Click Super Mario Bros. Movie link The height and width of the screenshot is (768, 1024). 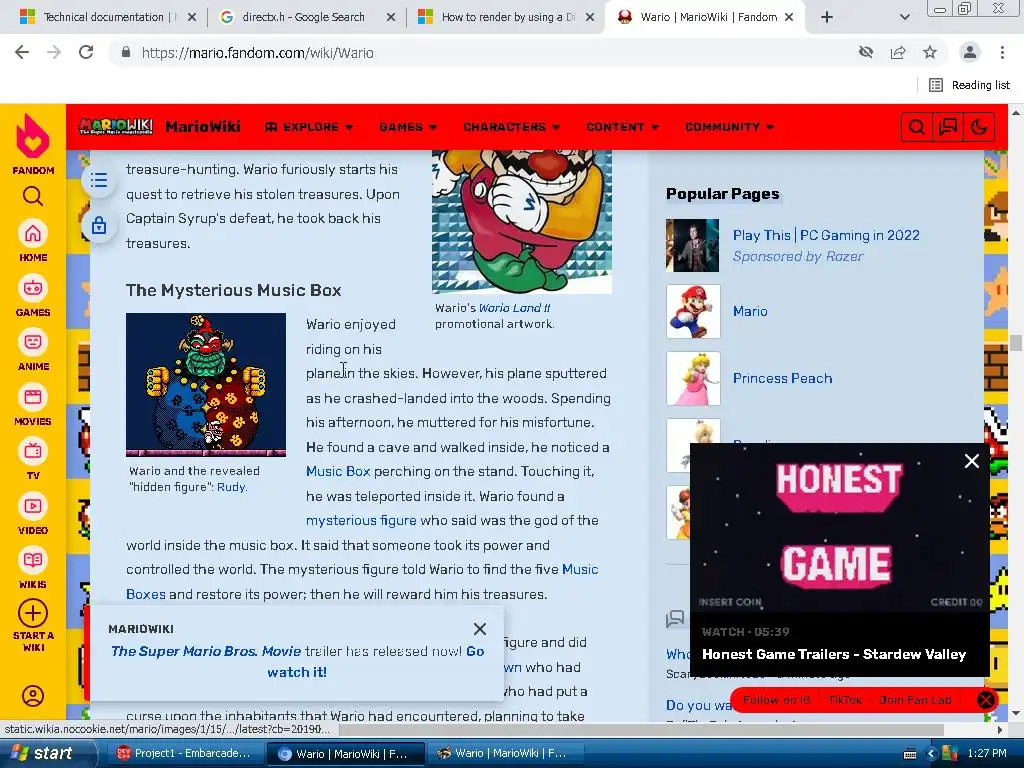click(206, 651)
